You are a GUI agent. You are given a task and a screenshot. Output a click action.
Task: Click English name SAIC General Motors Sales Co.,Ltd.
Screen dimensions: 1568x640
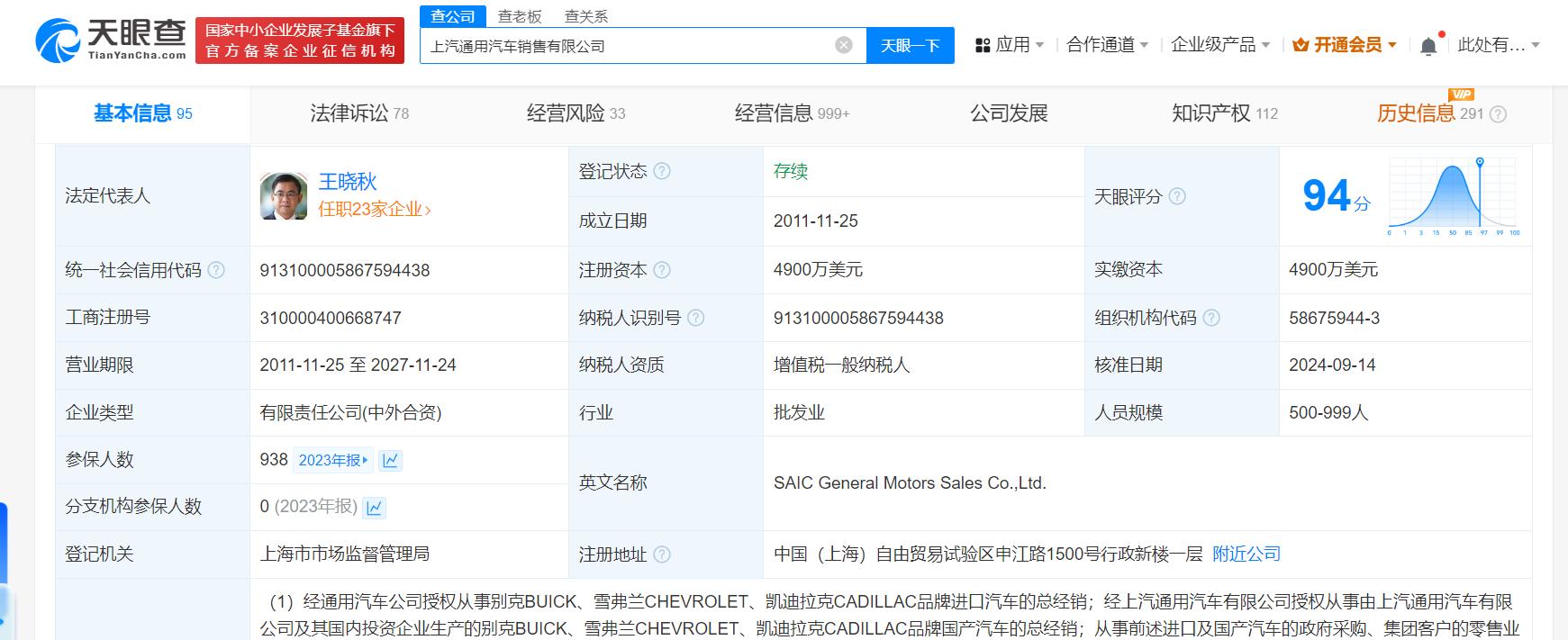(910, 482)
